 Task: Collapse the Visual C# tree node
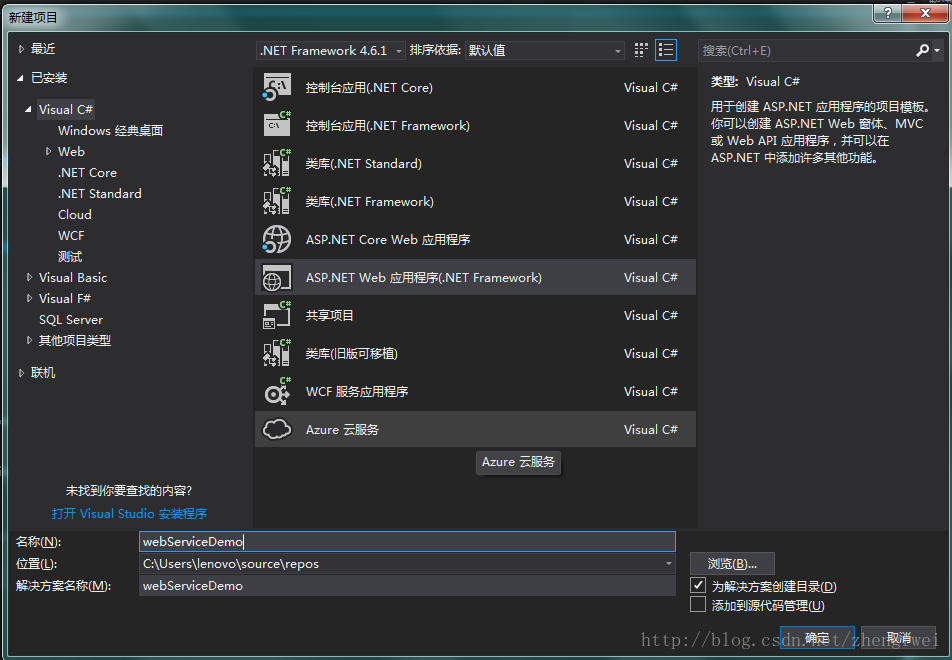(x=28, y=109)
